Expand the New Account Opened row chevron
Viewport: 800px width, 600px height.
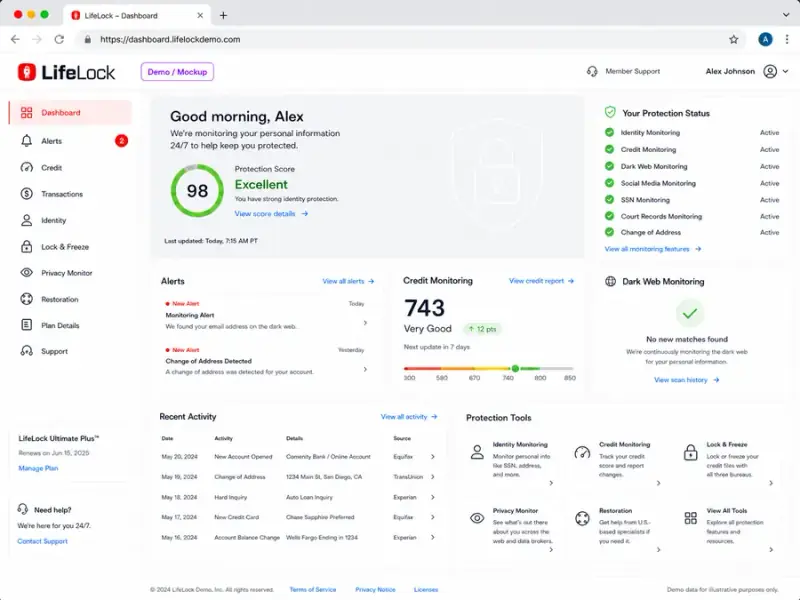click(x=433, y=457)
